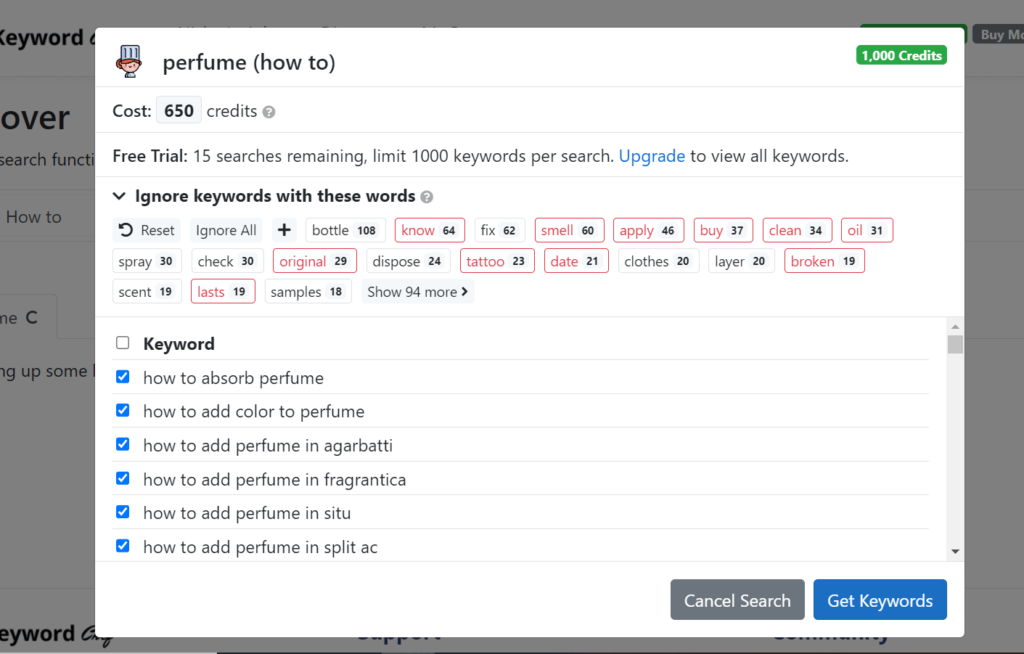Click the Cancel Search button
1024x654 pixels.
(x=737, y=600)
